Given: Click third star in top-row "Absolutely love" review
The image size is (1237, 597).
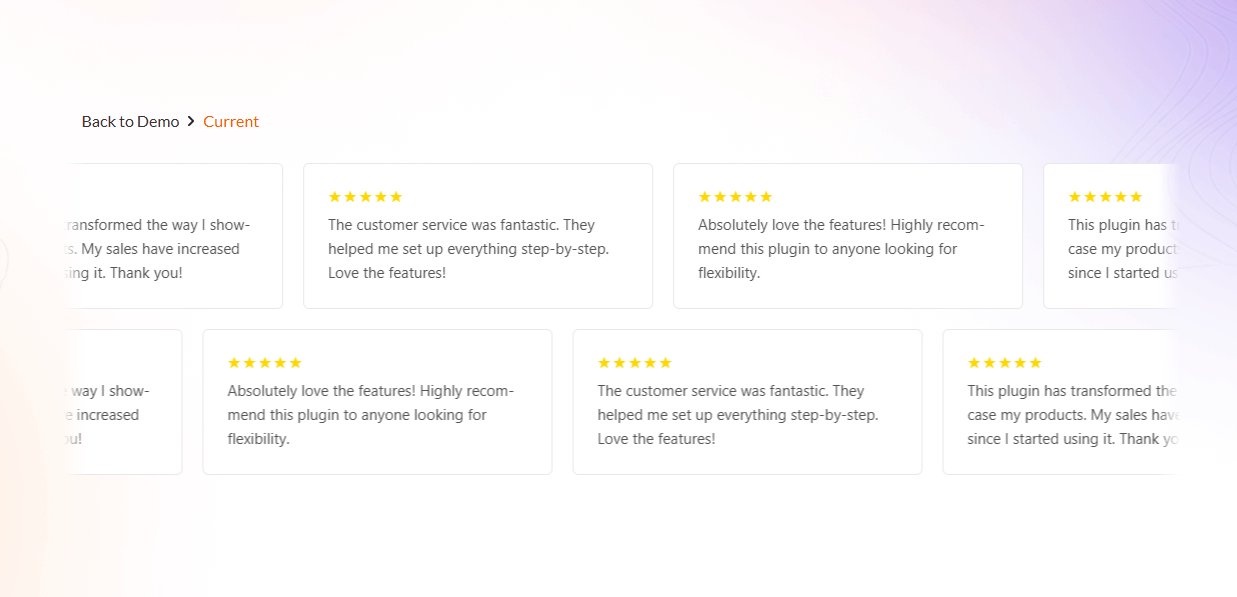Looking at the screenshot, I should (735, 197).
